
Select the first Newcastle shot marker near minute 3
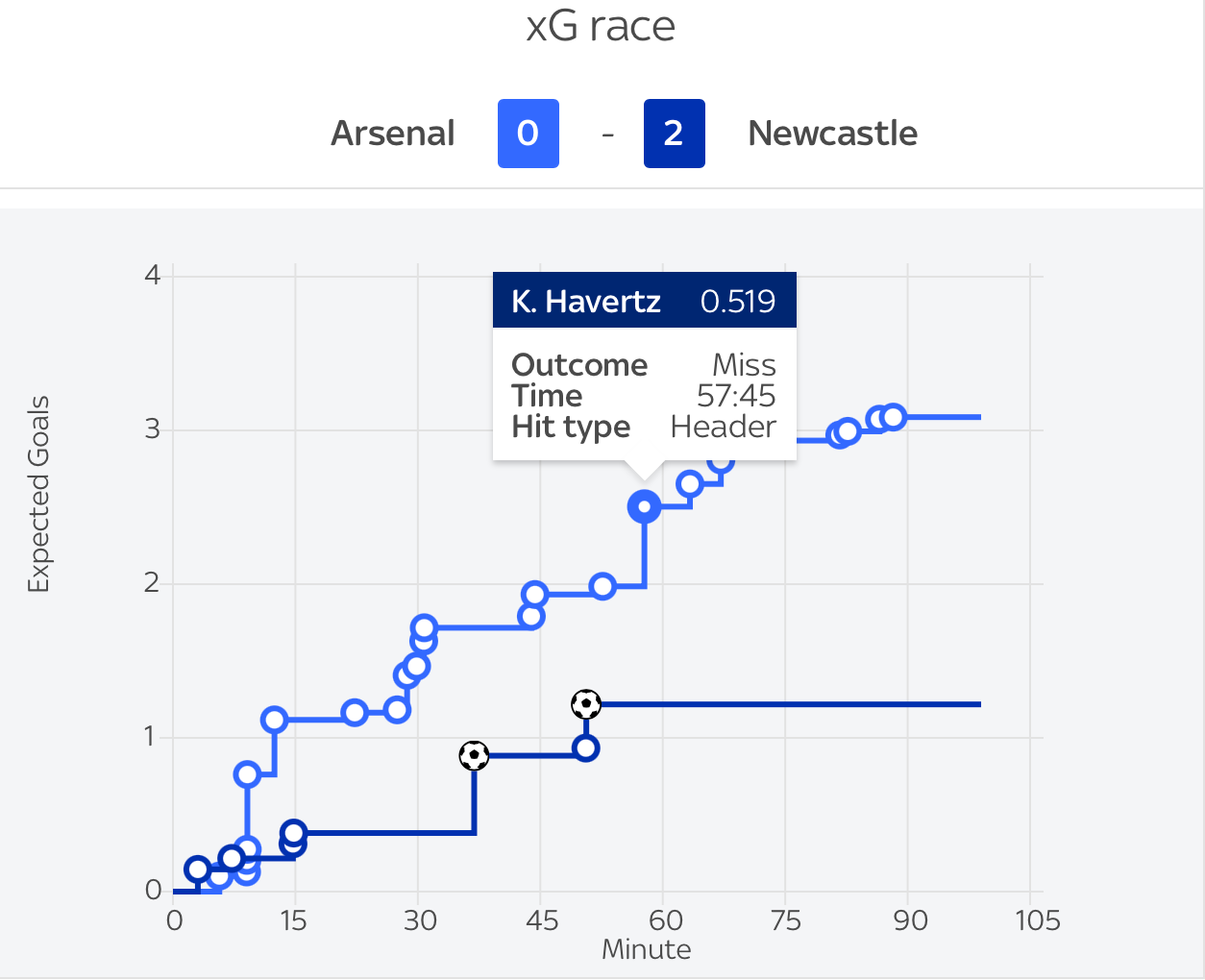tap(197, 870)
